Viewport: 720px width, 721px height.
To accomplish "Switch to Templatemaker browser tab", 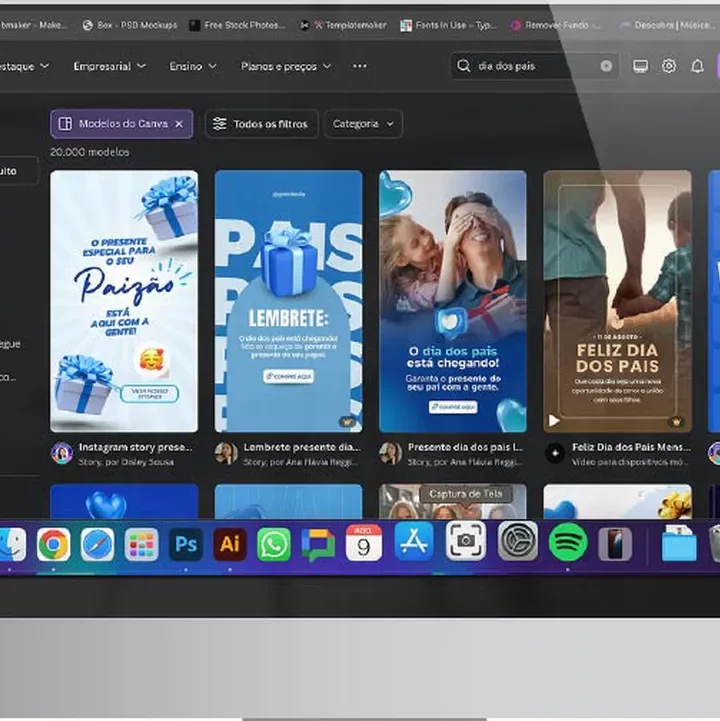I will pos(344,25).
